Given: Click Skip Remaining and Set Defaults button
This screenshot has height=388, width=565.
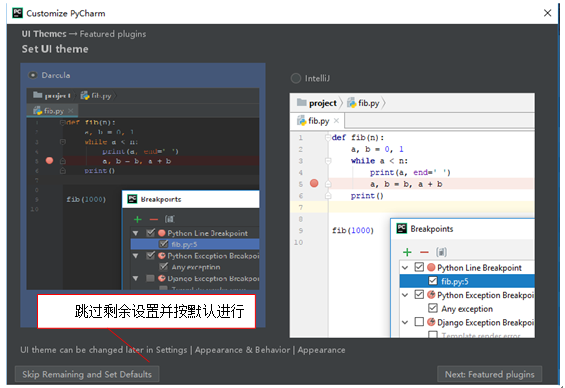Looking at the screenshot, I should (87, 374).
